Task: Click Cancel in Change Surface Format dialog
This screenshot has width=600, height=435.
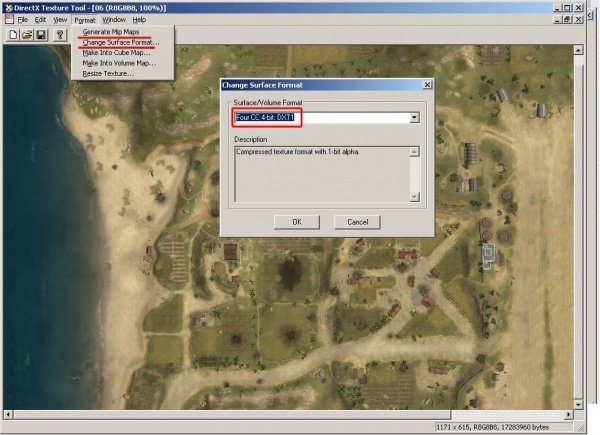Action: coord(357,222)
